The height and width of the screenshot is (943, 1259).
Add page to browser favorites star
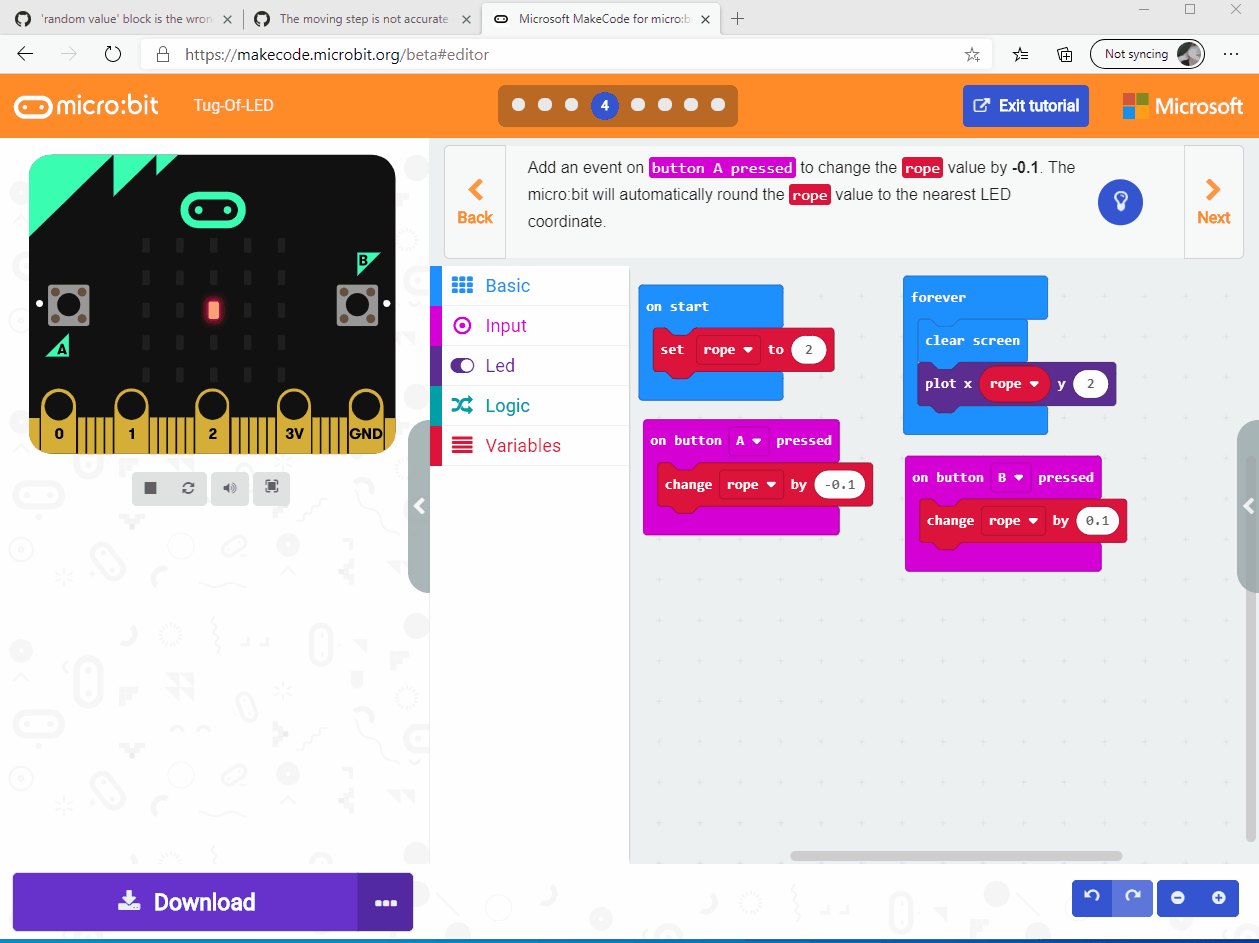point(972,54)
